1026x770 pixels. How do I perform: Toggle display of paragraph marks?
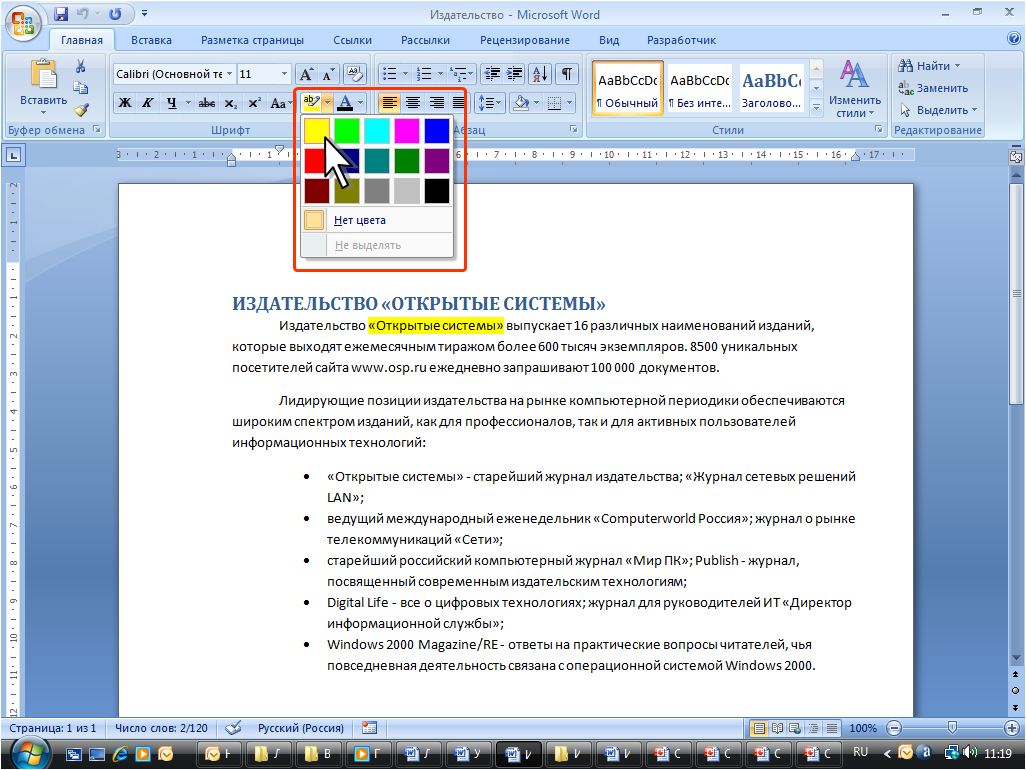(567, 74)
